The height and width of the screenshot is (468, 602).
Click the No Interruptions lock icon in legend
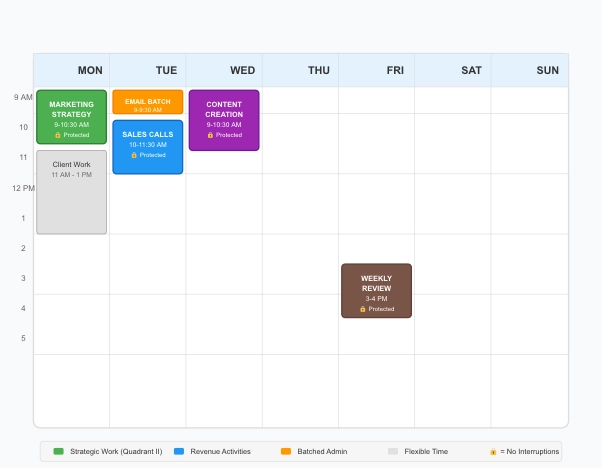tap(493, 452)
